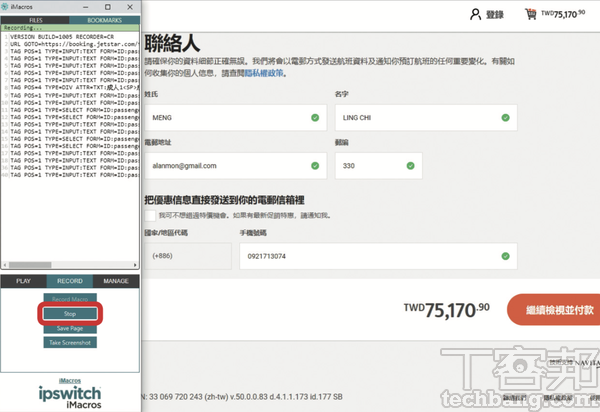
Task: Click green checkmark in postcode 330 field
Action: 411,166
